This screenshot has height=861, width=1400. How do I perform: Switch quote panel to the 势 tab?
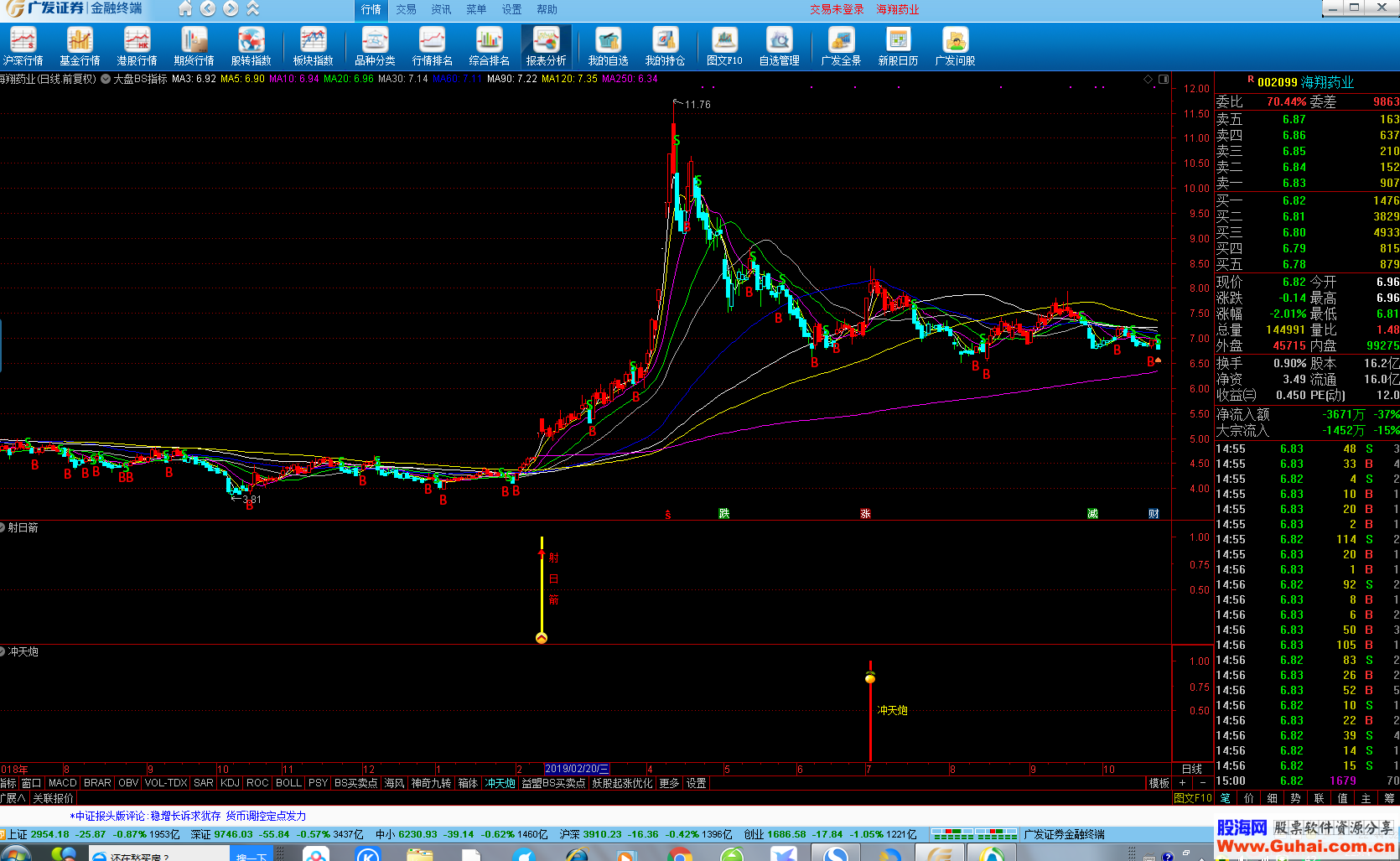coord(1295,798)
